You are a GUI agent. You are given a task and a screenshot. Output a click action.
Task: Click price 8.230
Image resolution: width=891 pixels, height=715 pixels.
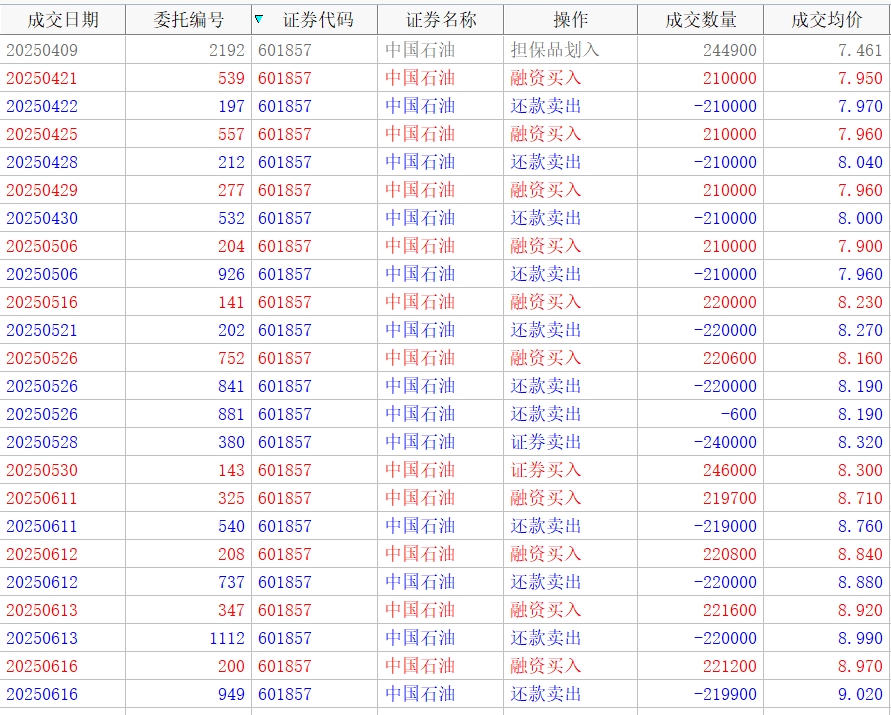[860, 302]
